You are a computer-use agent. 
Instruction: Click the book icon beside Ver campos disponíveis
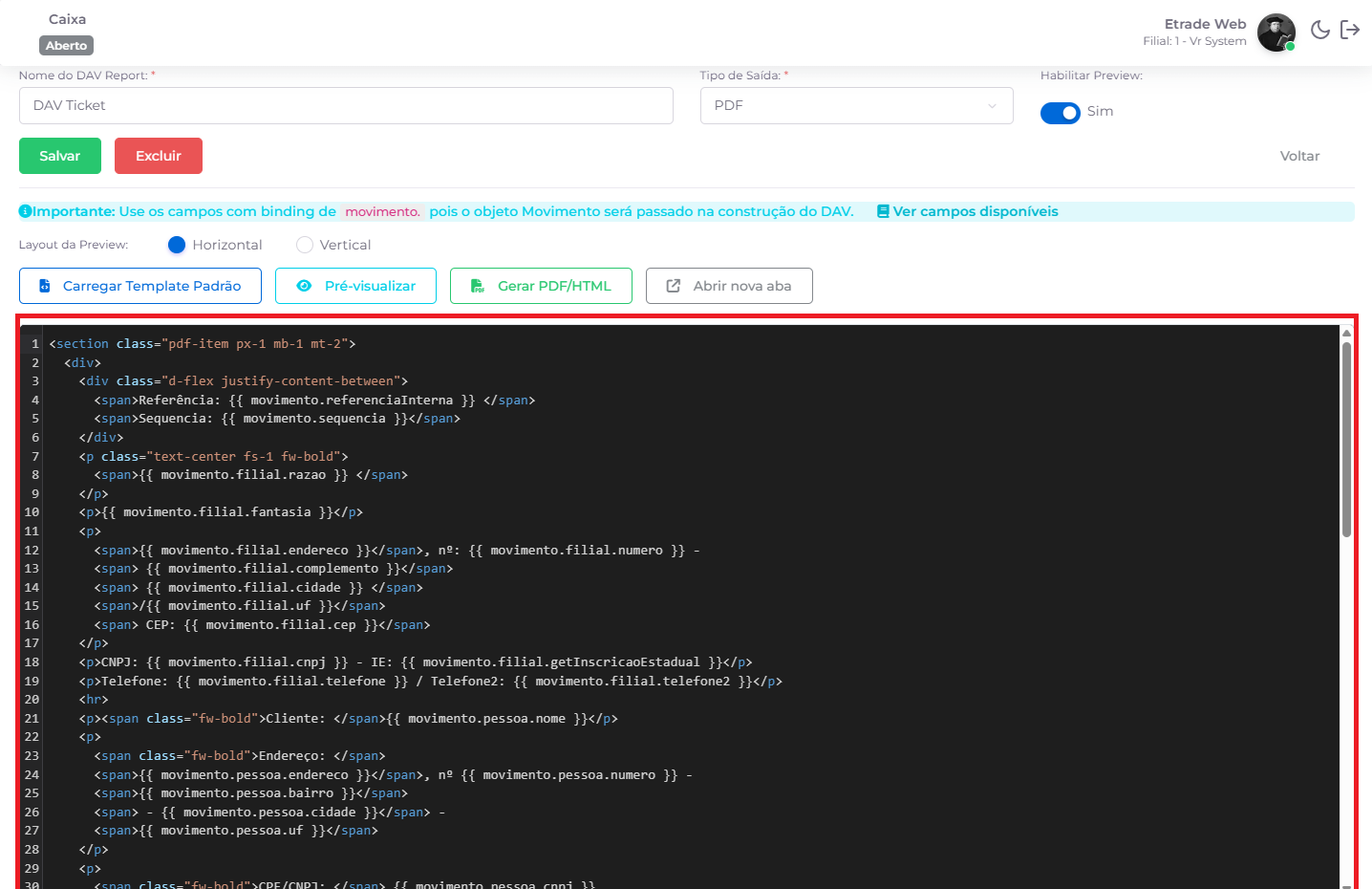[883, 211]
